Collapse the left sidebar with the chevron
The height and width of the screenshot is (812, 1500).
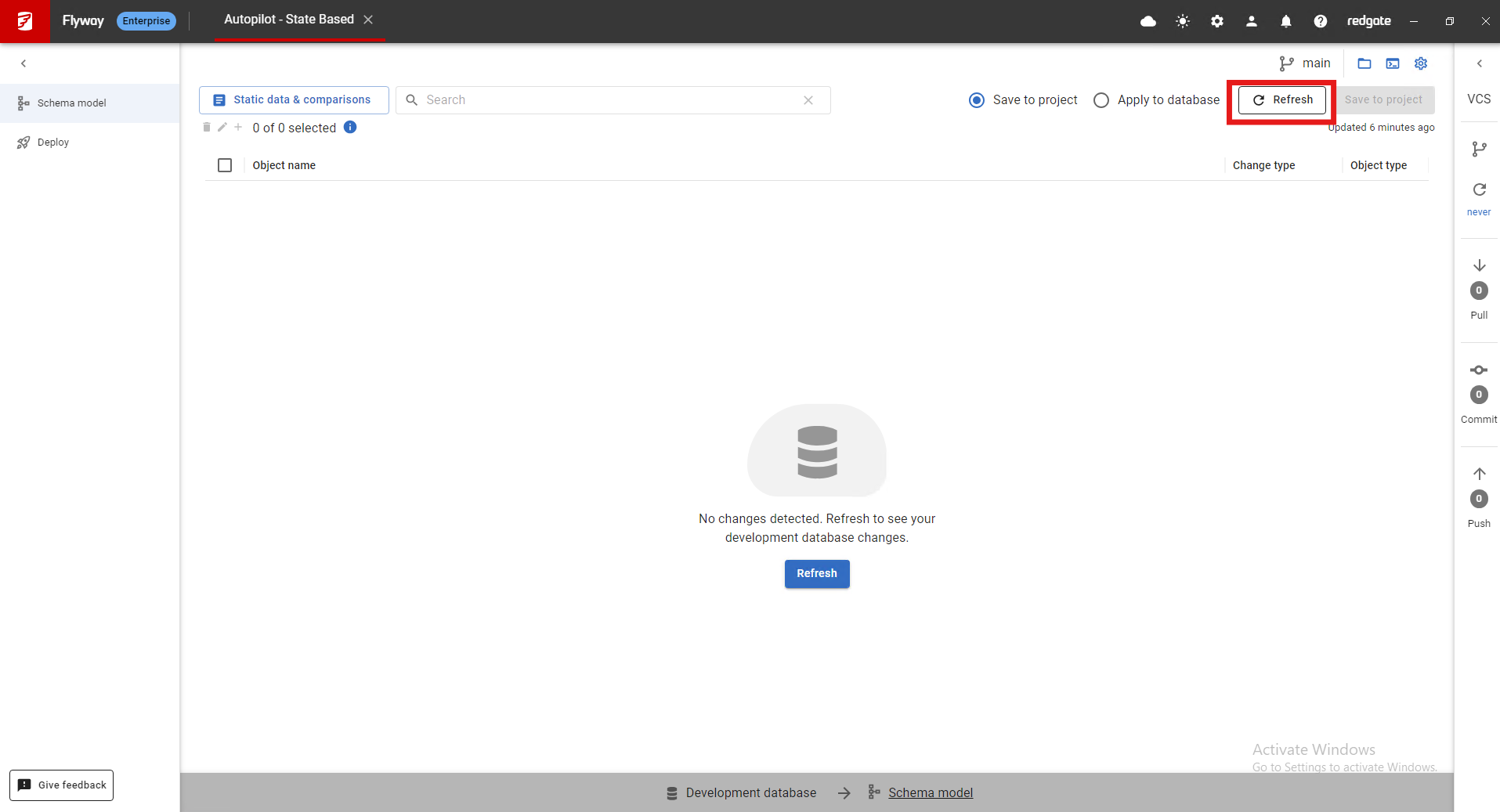tap(23, 63)
